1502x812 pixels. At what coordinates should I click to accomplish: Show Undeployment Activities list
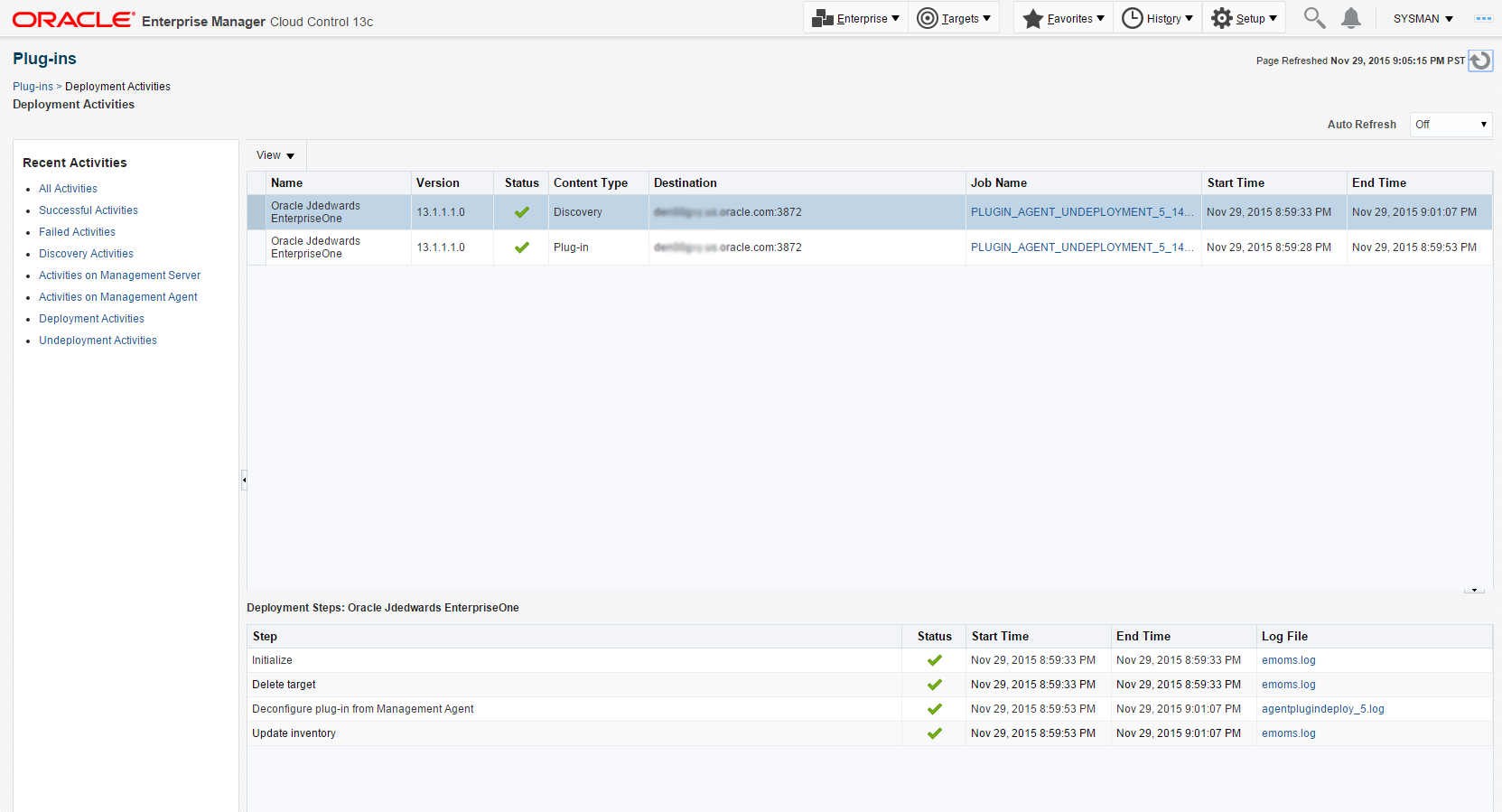98,341
